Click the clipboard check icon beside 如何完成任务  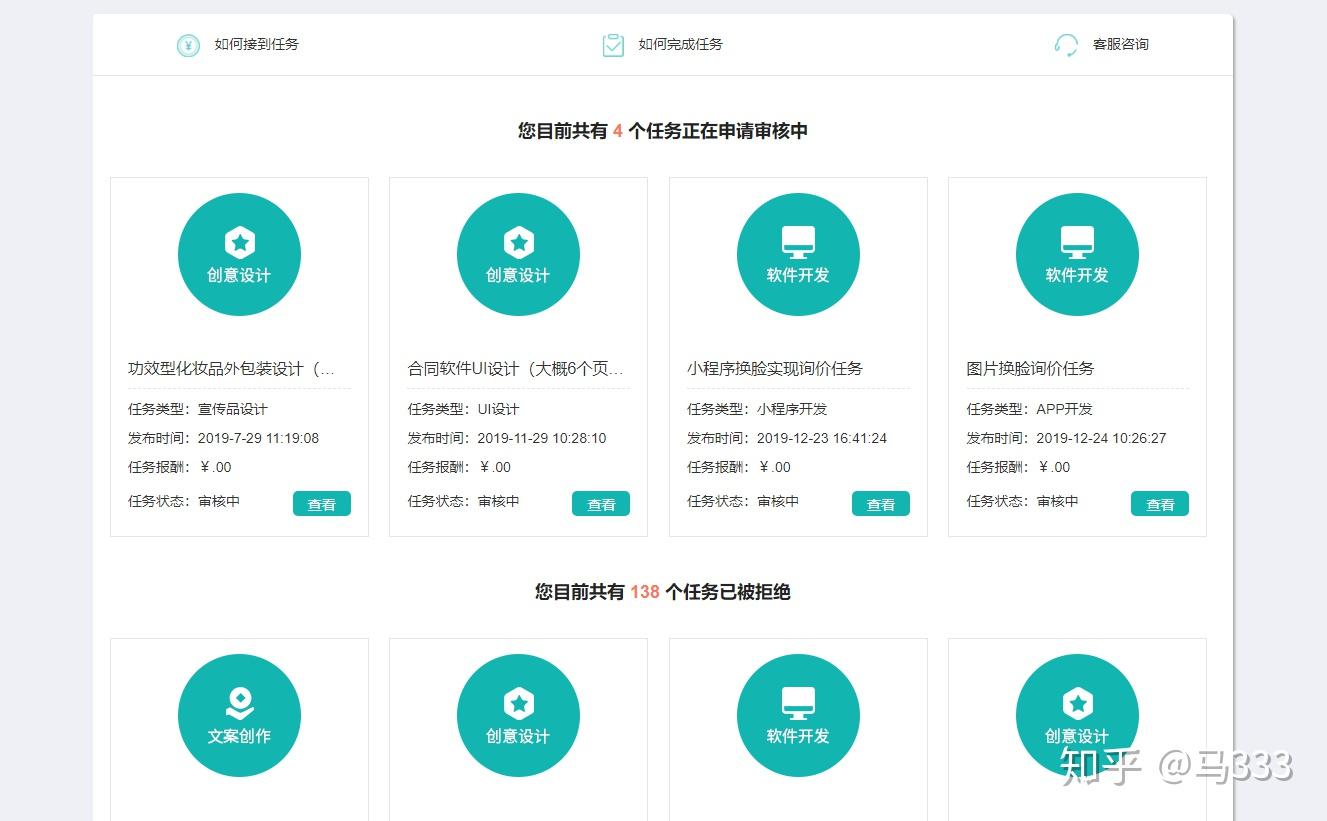tap(613, 45)
